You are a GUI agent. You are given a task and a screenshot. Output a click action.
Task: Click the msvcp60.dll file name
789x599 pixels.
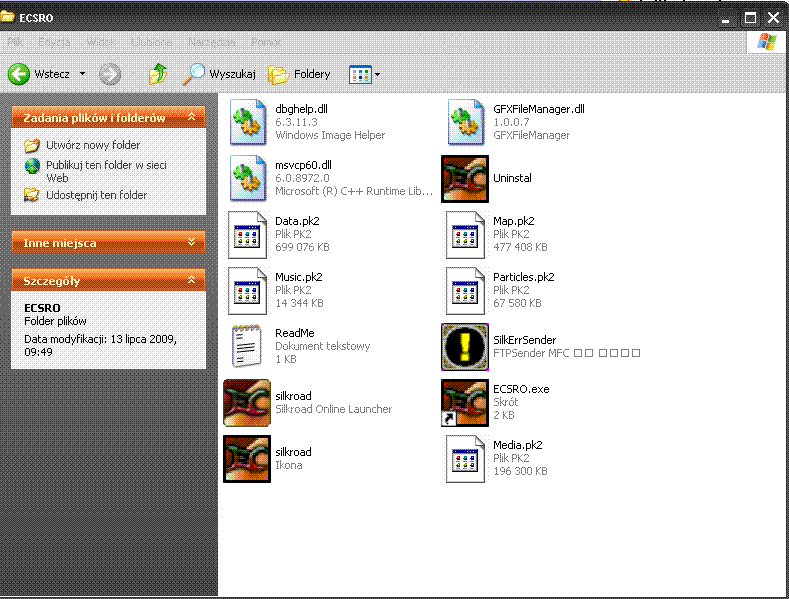coord(303,165)
